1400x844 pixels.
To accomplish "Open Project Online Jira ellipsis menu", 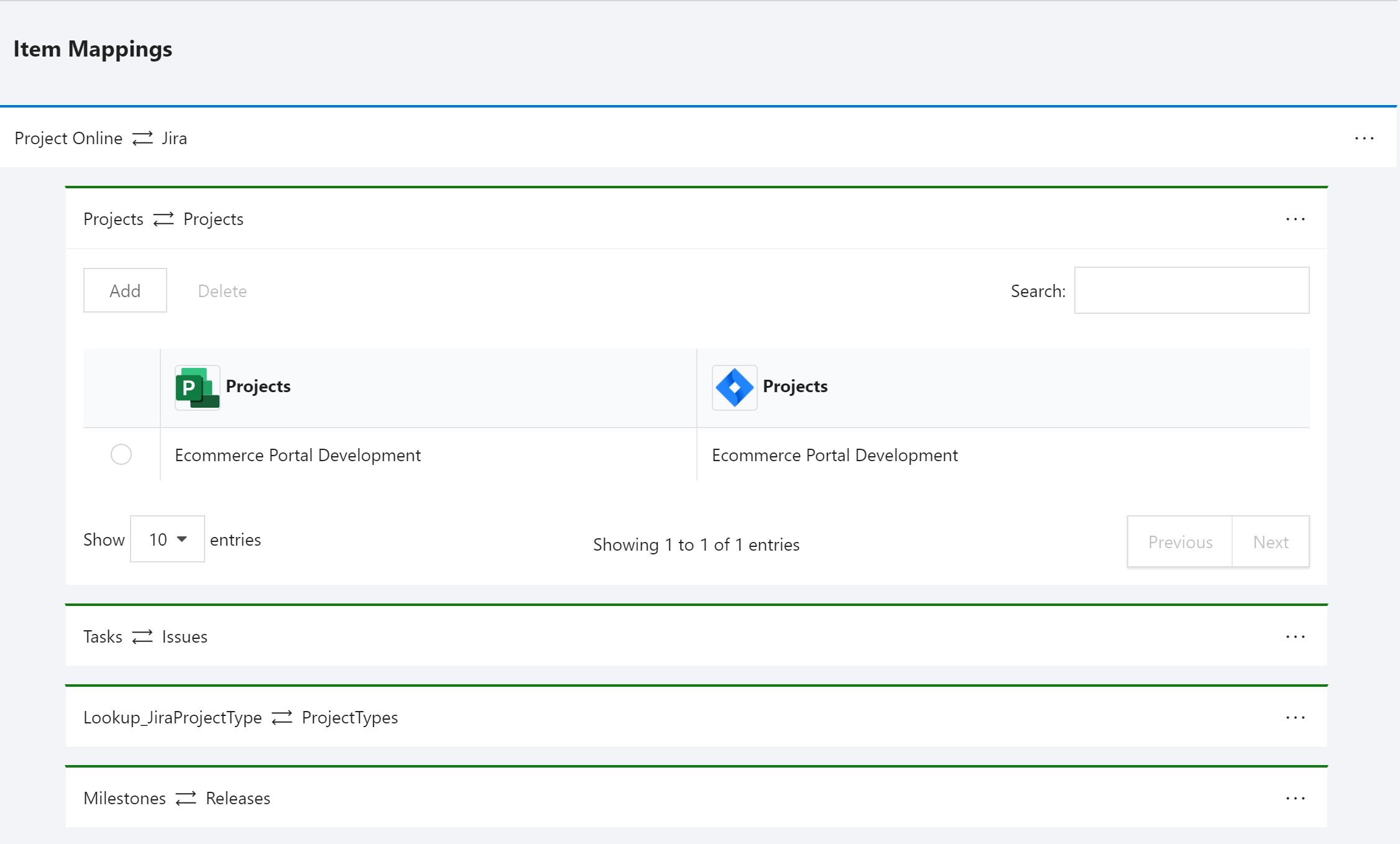I will [1364, 138].
